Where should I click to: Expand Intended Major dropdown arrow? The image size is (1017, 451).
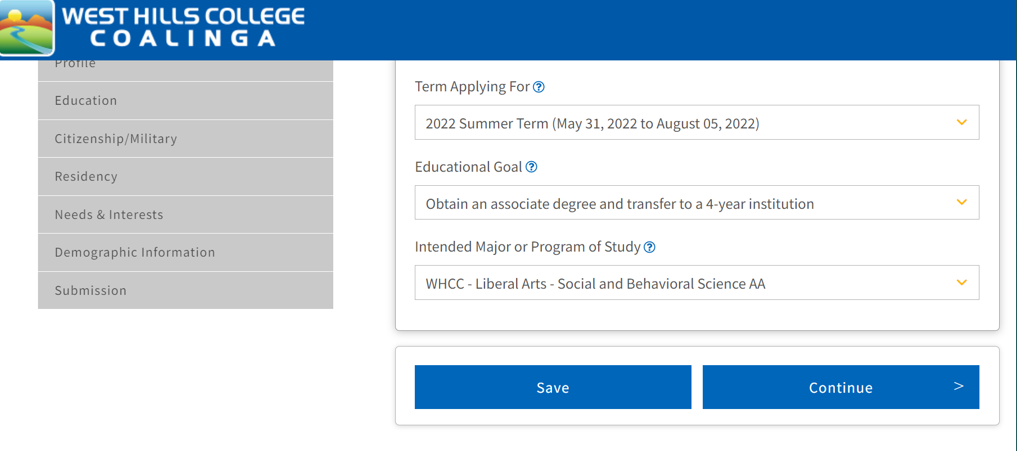point(961,282)
